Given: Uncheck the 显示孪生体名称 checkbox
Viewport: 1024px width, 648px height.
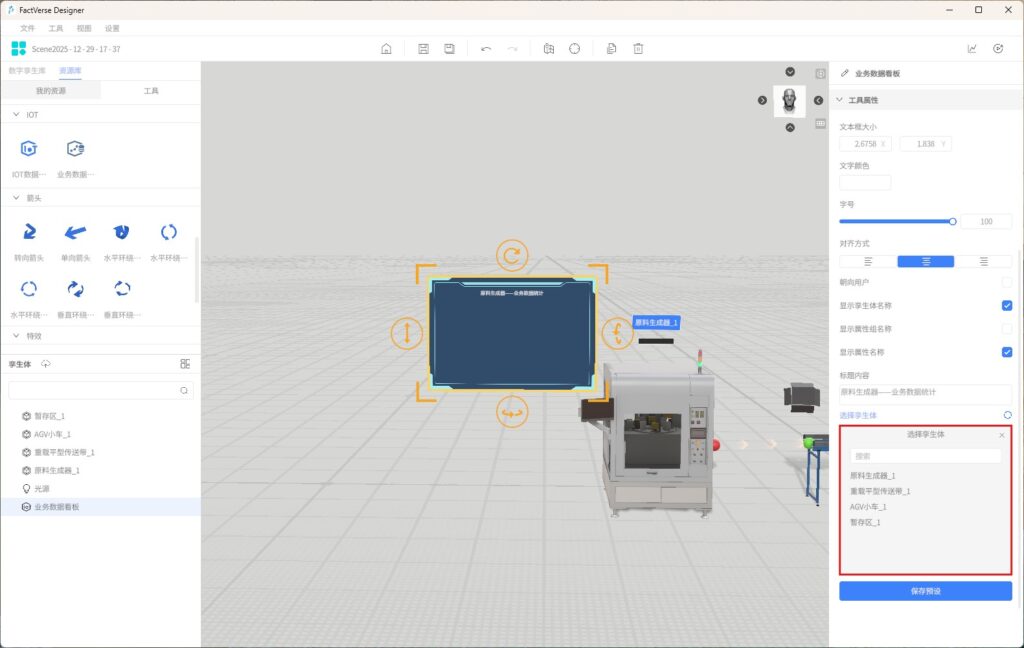Looking at the screenshot, I should 1007,305.
